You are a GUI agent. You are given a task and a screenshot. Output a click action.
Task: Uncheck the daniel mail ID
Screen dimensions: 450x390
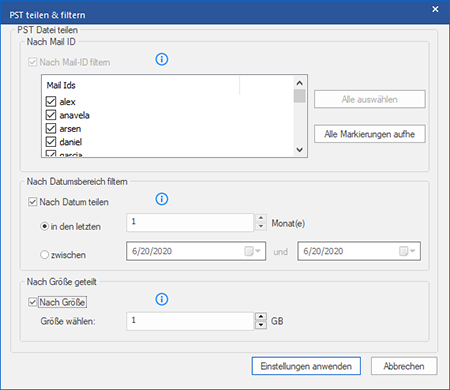(51, 142)
